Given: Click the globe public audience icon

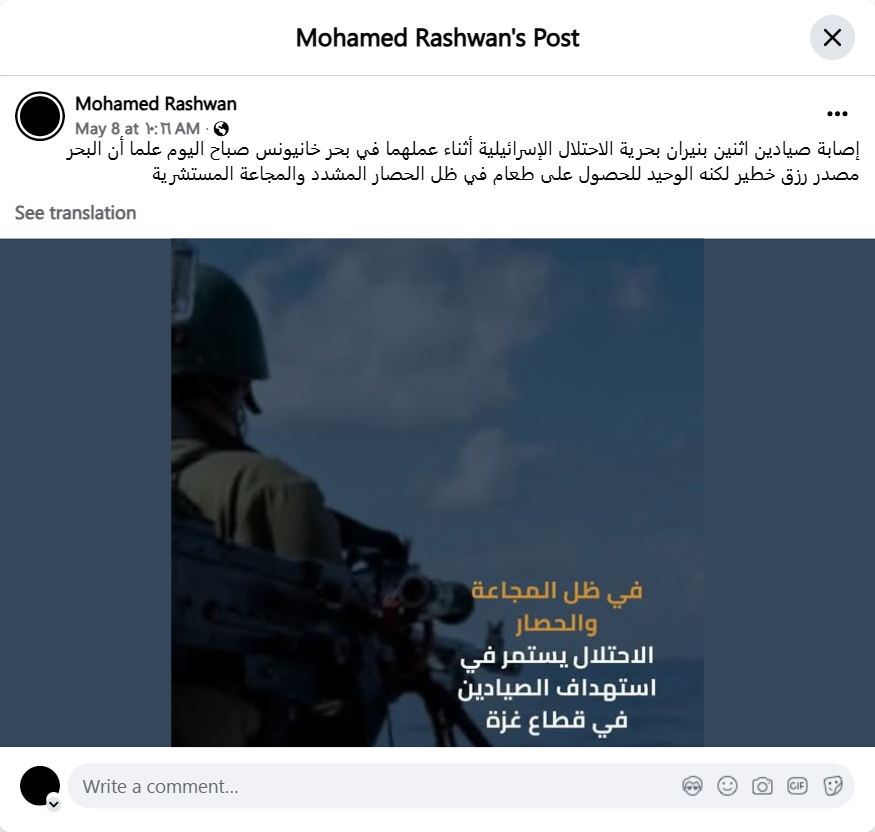Looking at the screenshot, I should click(221, 129).
